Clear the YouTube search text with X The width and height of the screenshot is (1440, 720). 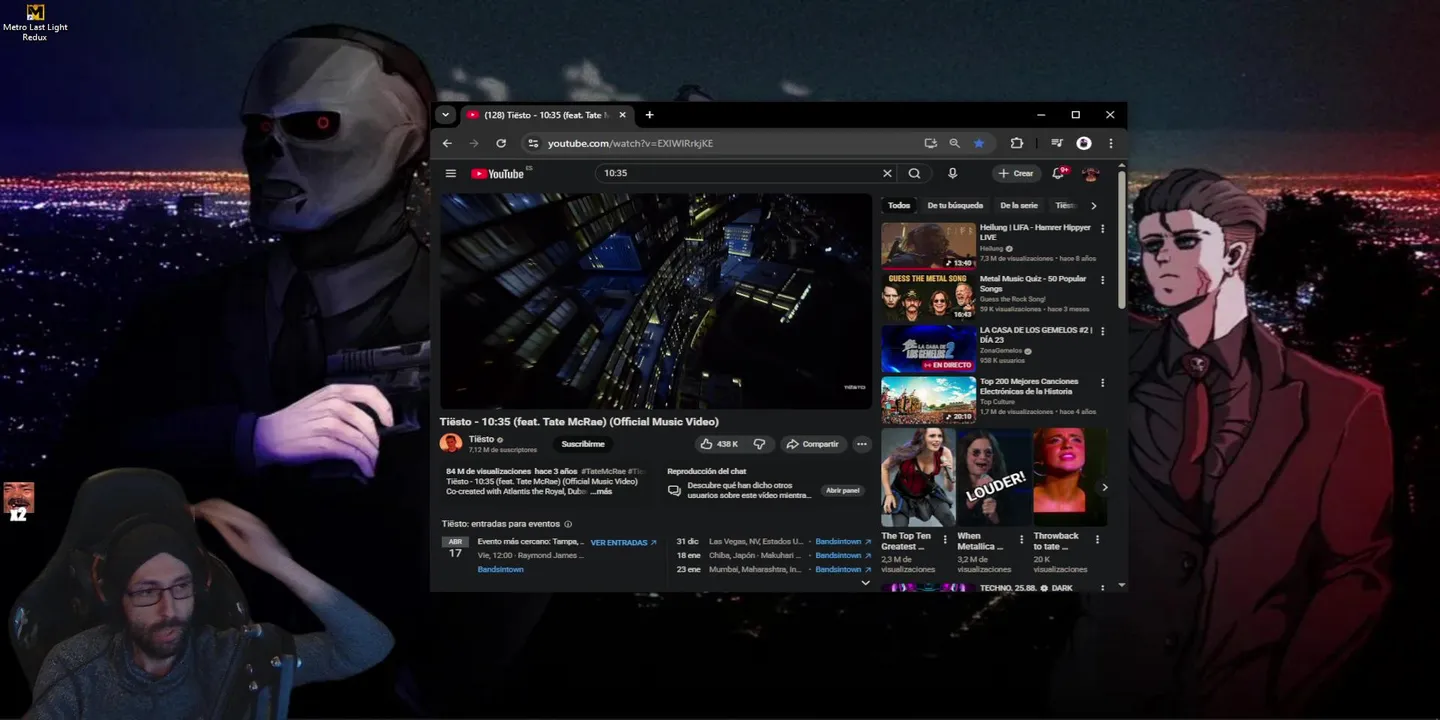887,173
